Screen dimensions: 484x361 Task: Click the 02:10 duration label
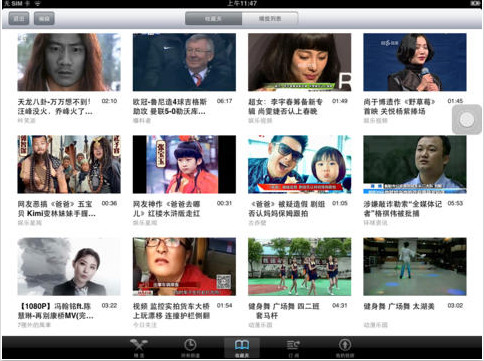109,101
